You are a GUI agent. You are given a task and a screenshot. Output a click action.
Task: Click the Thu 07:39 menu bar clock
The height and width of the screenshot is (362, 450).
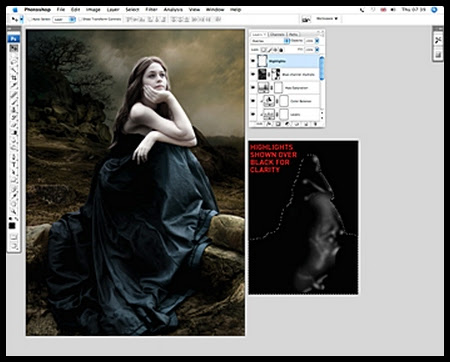pyautogui.click(x=413, y=10)
